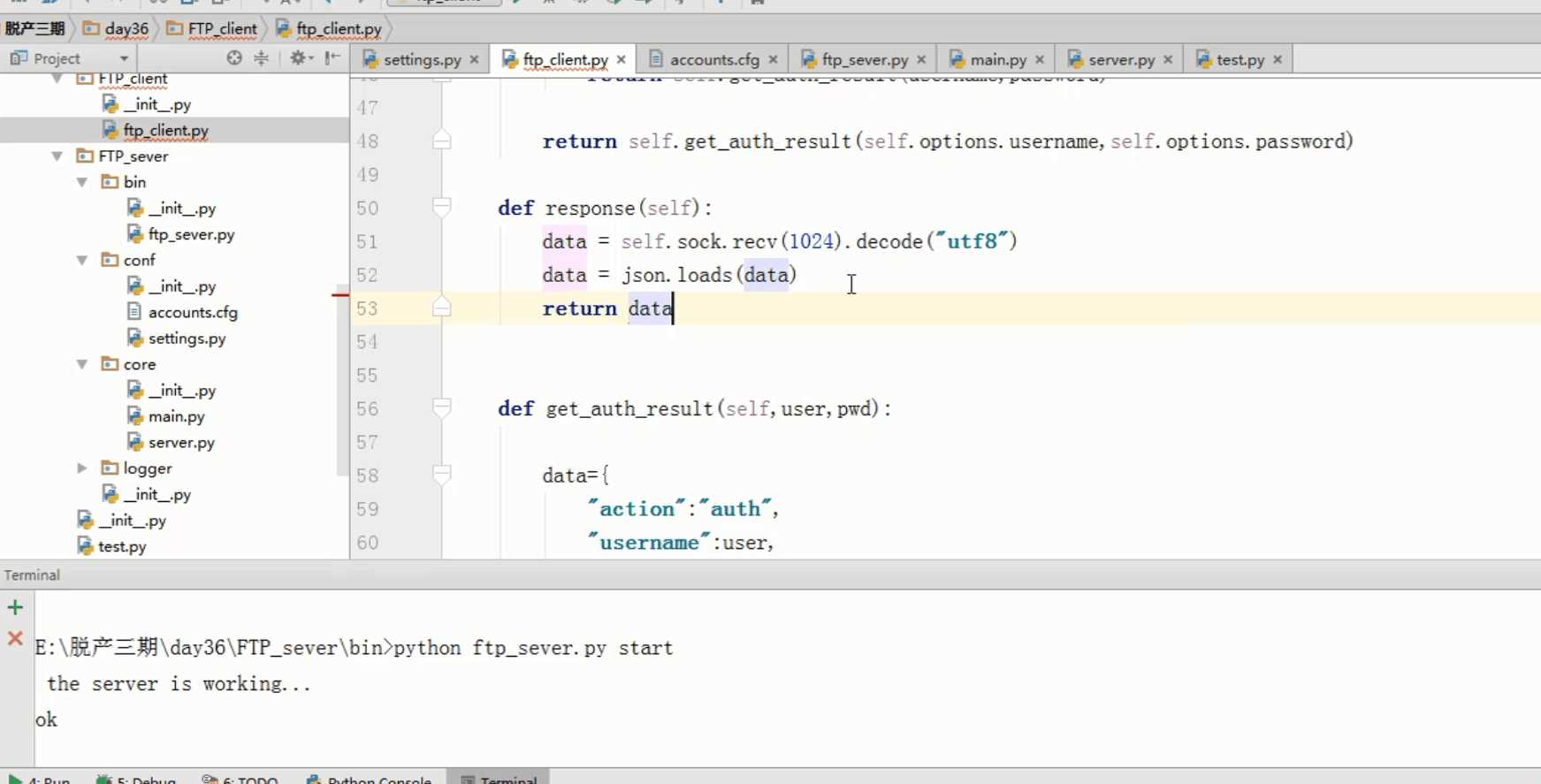Fold the response method at line 50

click(x=442, y=208)
